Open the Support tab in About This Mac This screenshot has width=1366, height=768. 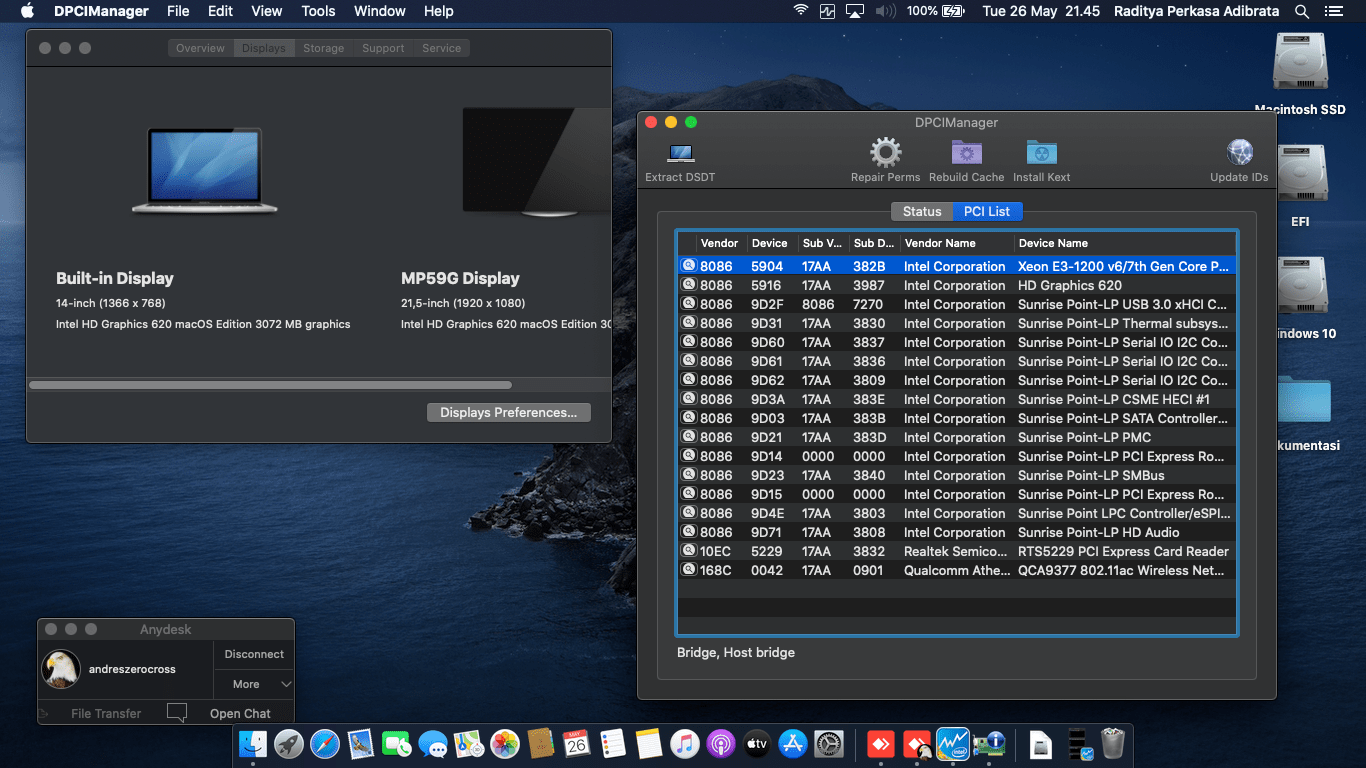(383, 48)
